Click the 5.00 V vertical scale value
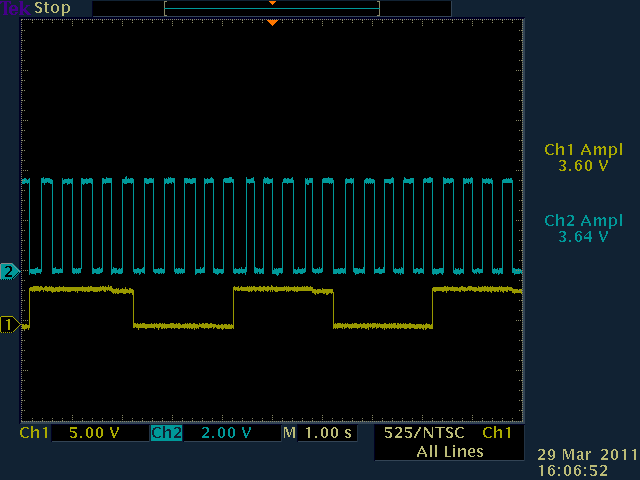The image size is (640, 480). pyautogui.click(x=93, y=433)
